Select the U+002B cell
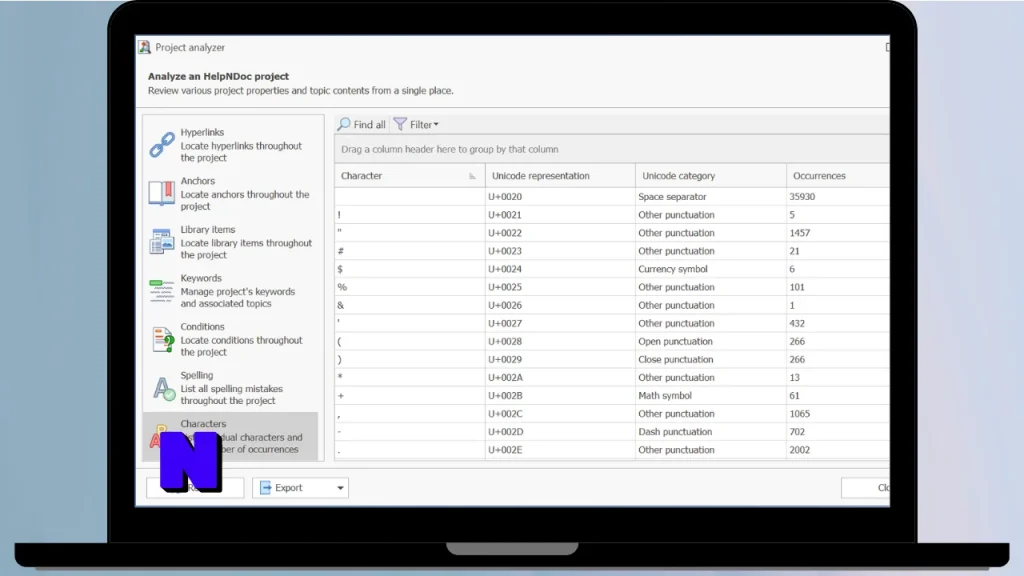 point(560,395)
